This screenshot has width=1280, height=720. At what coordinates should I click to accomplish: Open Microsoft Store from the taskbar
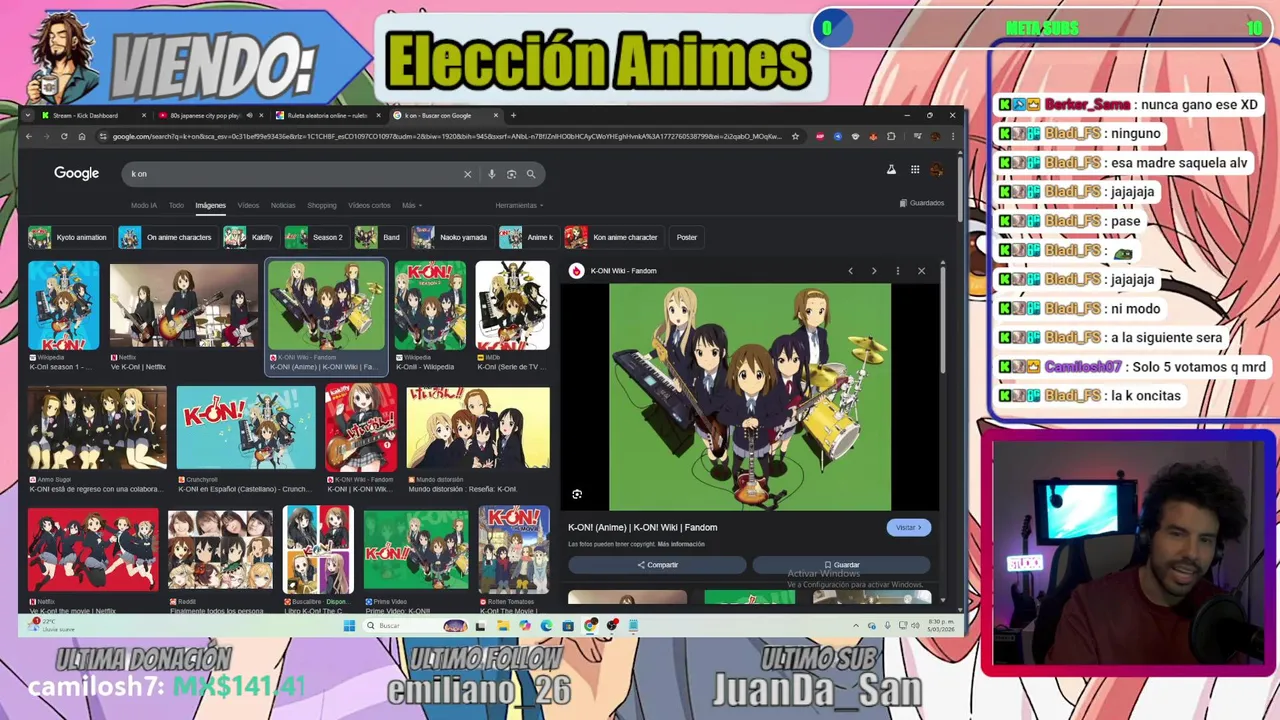568,626
